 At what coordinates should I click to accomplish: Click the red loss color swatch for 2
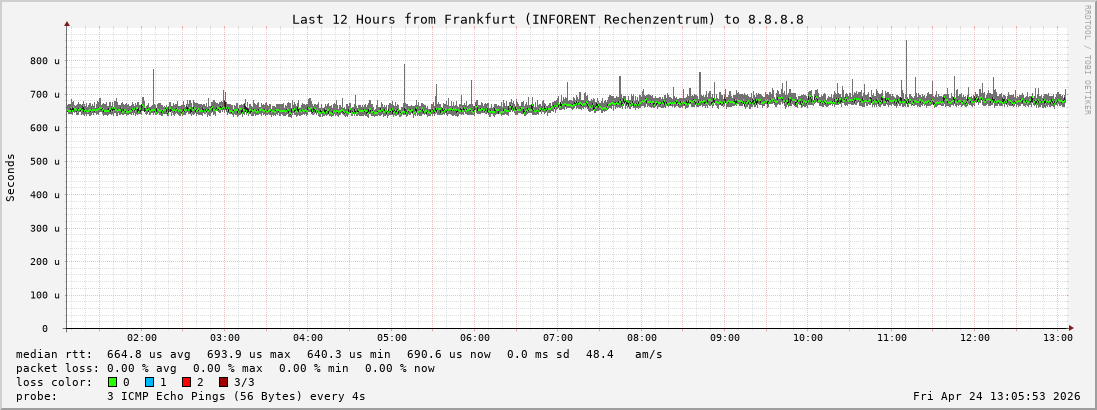[186, 382]
